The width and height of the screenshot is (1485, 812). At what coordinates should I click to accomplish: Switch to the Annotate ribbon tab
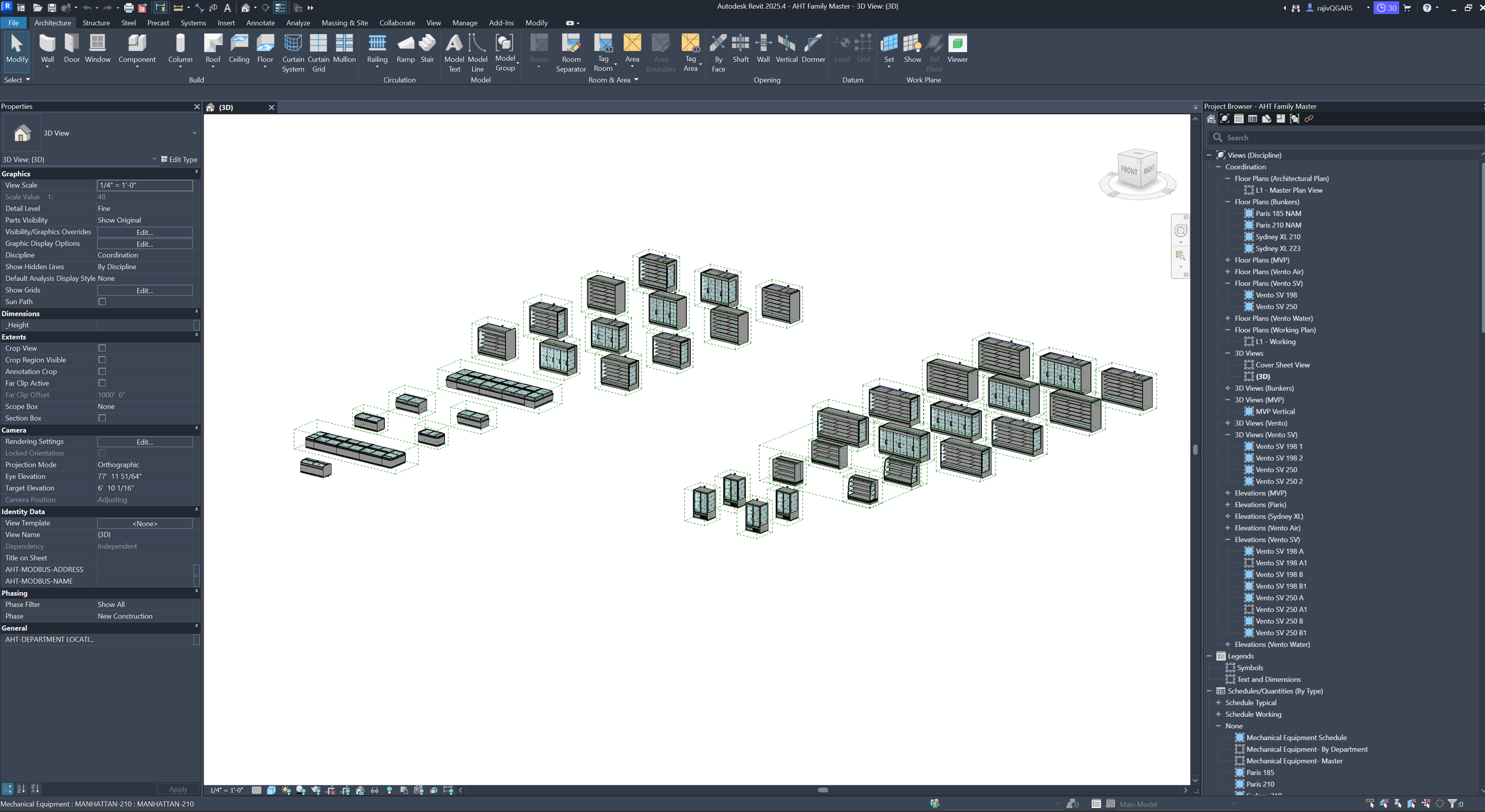tap(260, 23)
